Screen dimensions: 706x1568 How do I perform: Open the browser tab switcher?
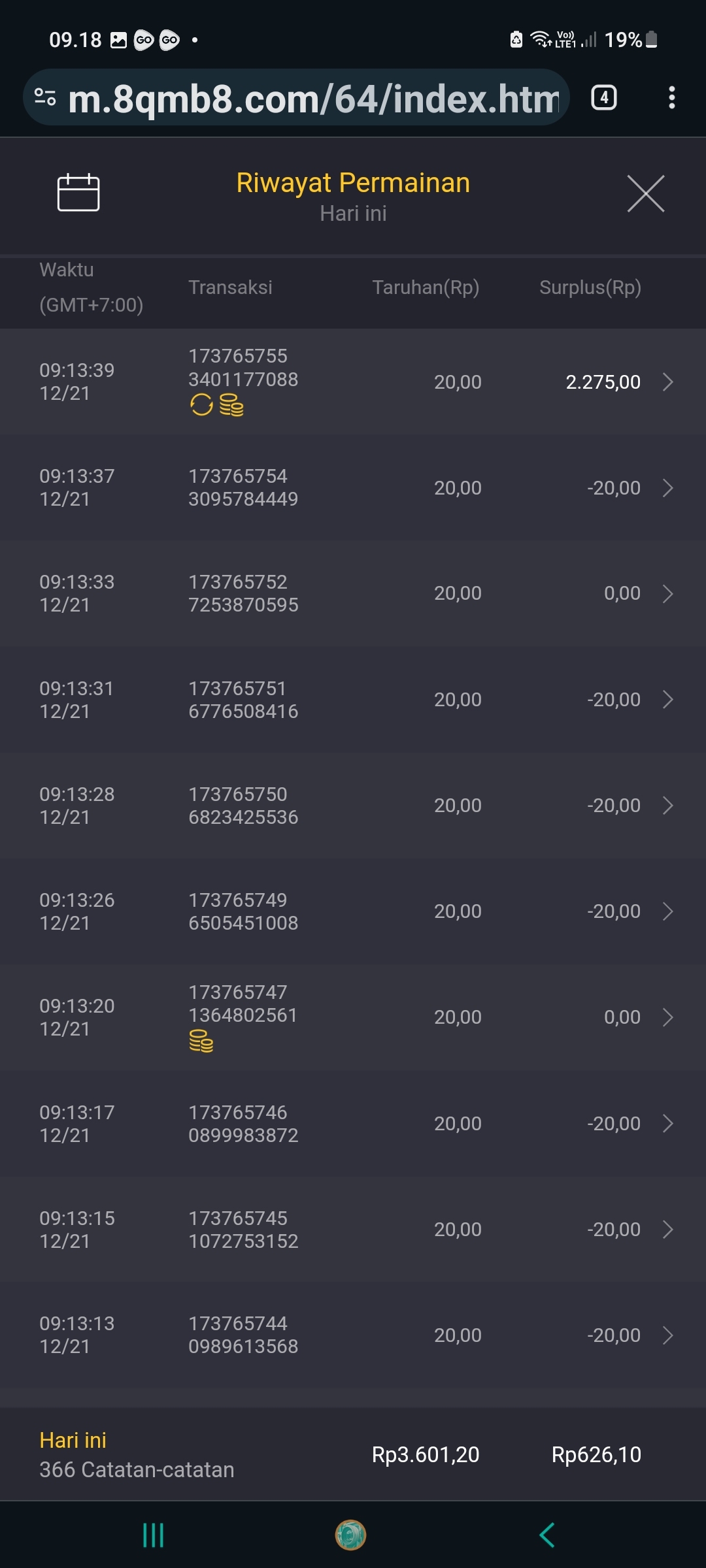[603, 98]
